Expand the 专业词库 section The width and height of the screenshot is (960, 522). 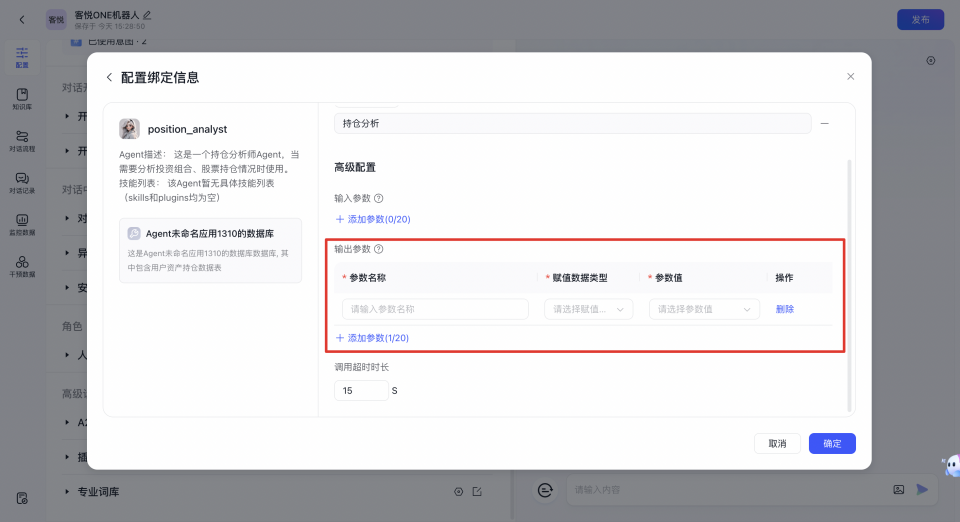(67, 491)
